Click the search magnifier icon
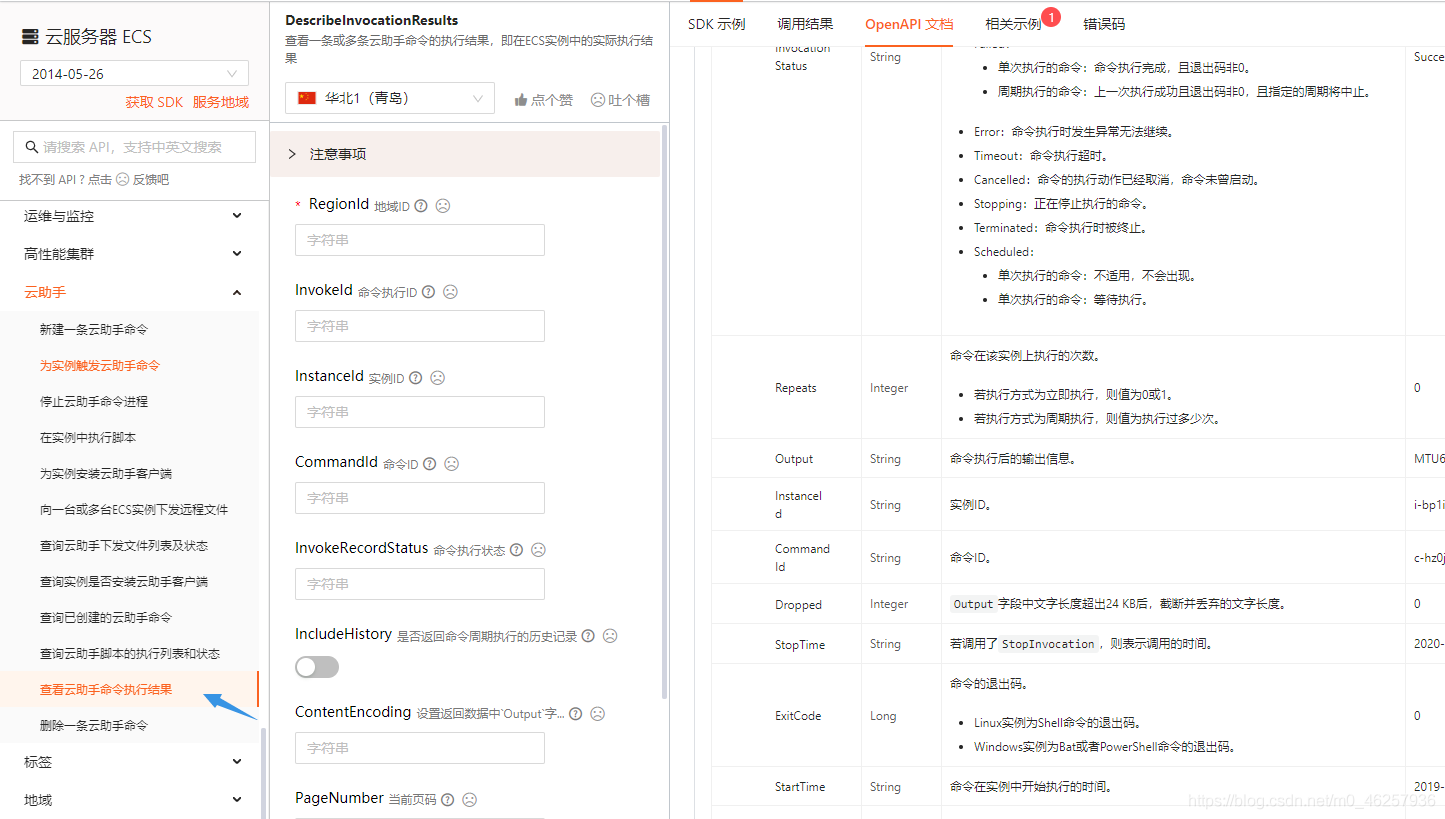The height and width of the screenshot is (819, 1445). (31, 147)
